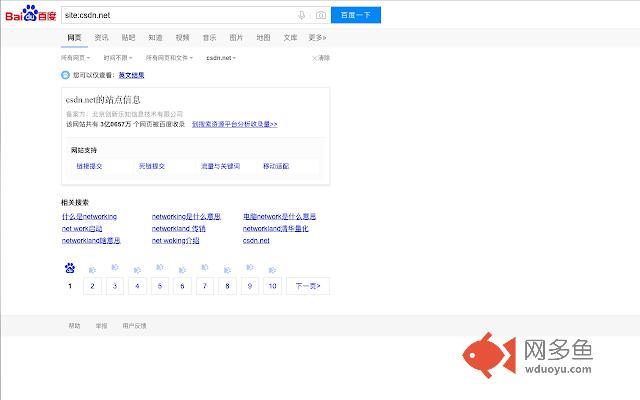Click the 英文结果 link
Viewport: 640px width, 400px height.
131,75
